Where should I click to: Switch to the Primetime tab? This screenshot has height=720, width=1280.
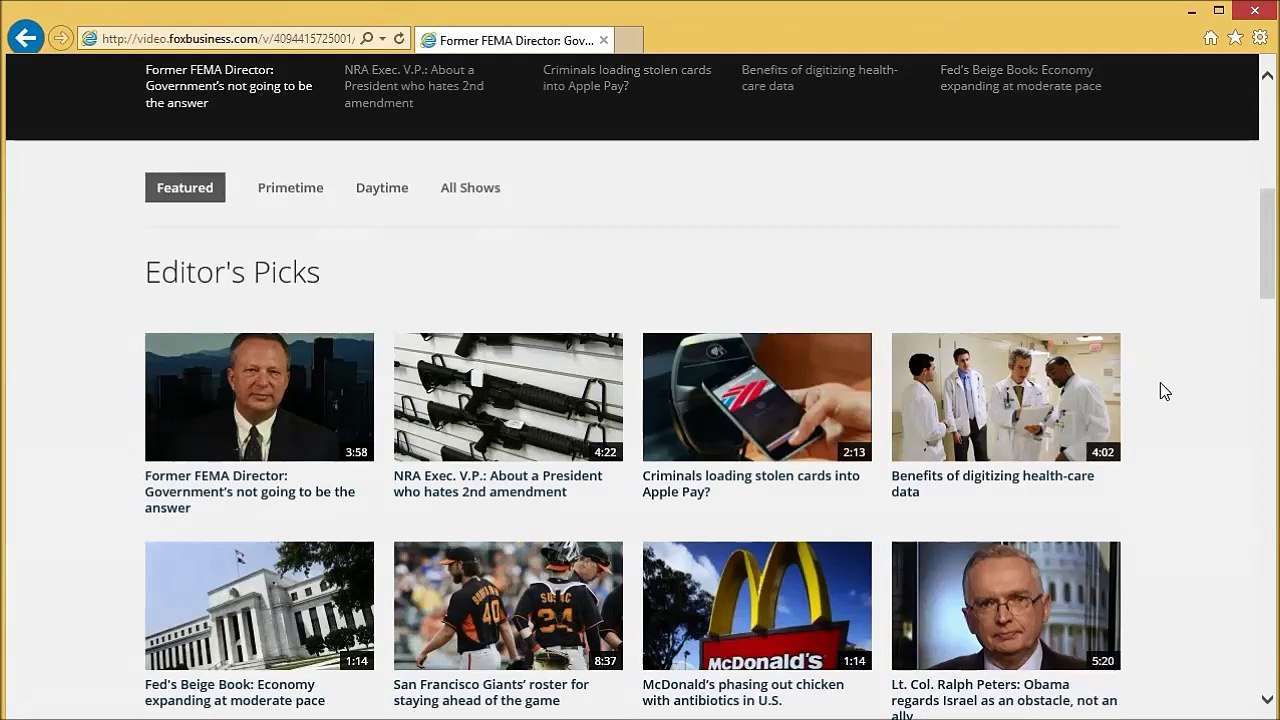(x=290, y=187)
